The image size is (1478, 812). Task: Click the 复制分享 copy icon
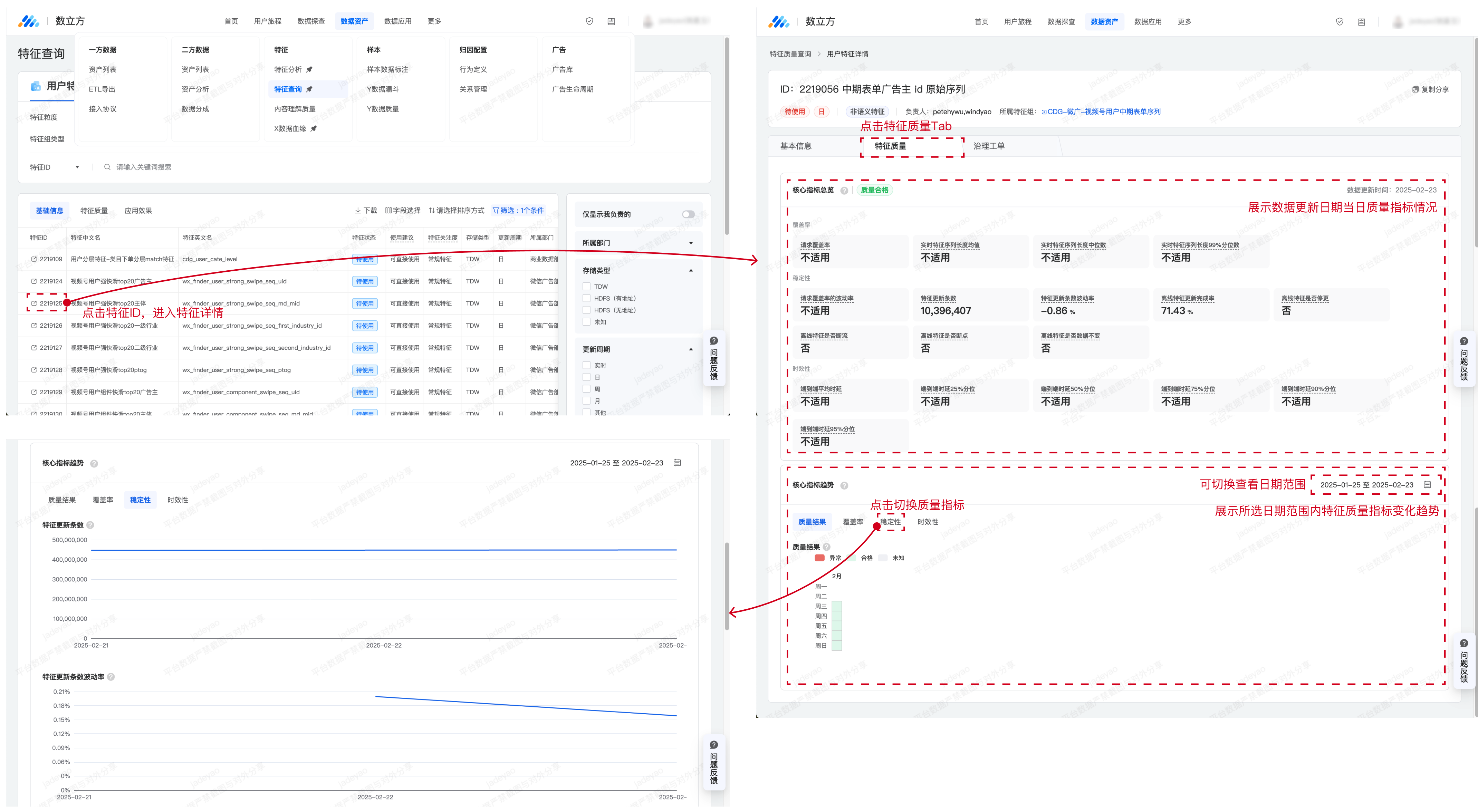click(x=1415, y=89)
